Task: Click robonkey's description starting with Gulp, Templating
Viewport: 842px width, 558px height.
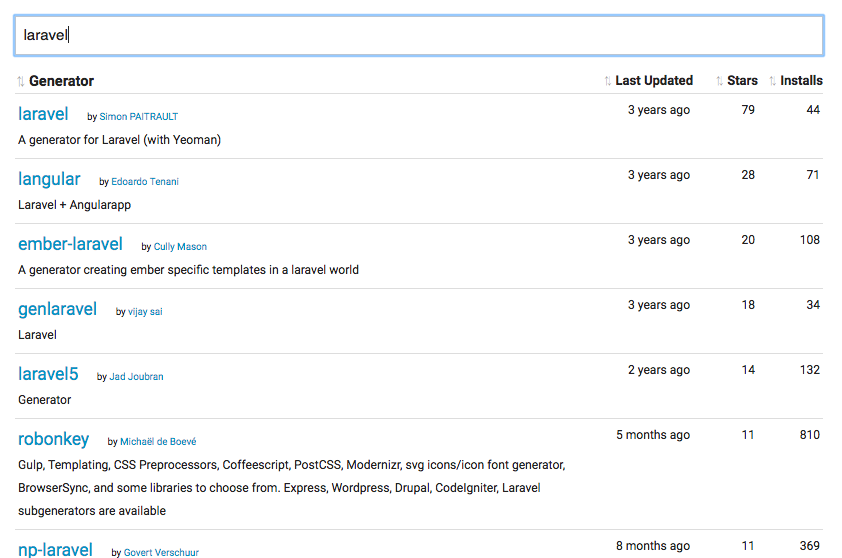Action: (292, 488)
